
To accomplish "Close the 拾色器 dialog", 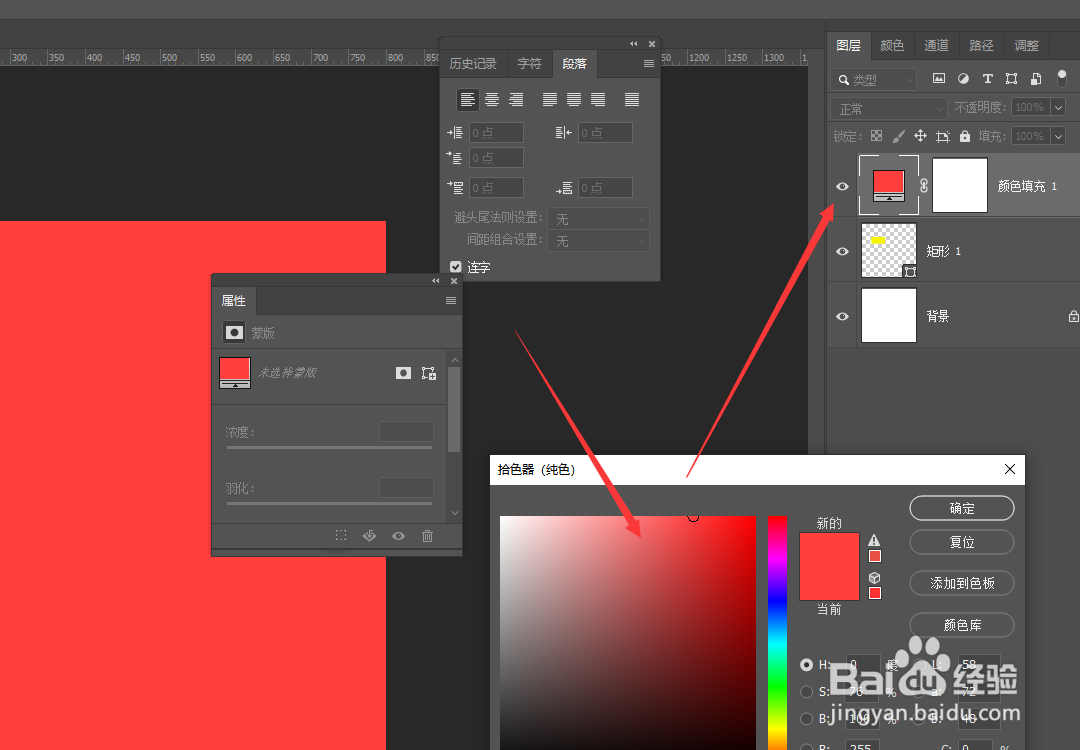I will (x=1010, y=469).
